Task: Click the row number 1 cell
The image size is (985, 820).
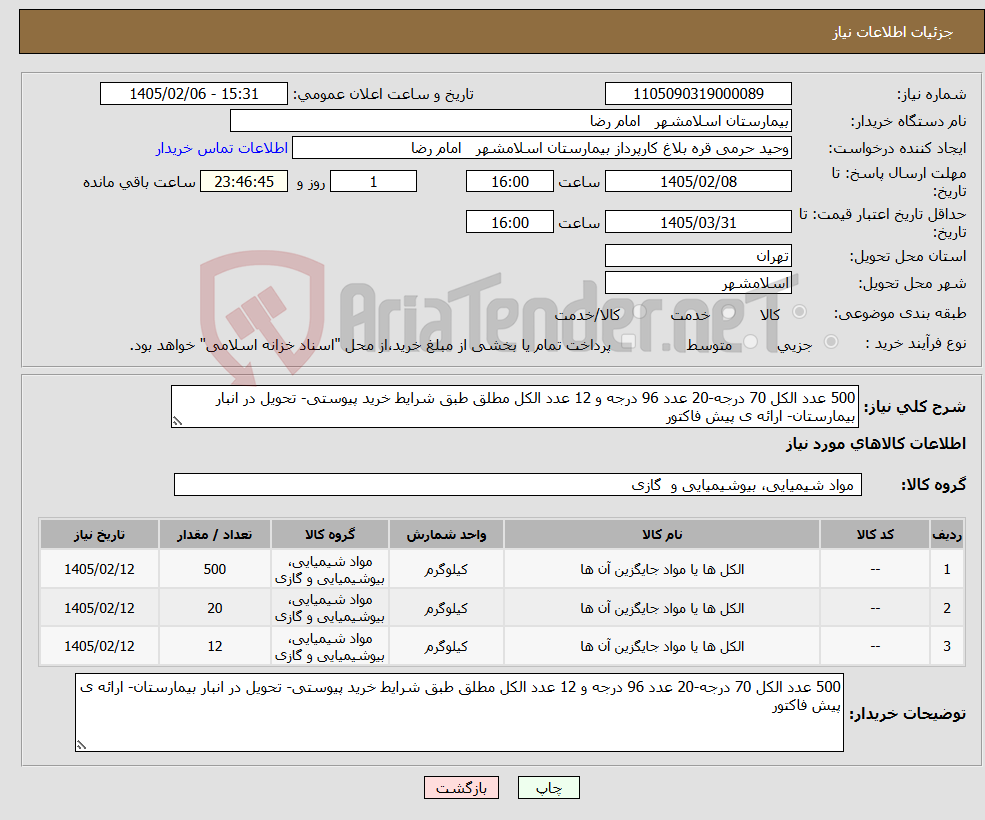Action: pyautogui.click(x=947, y=569)
